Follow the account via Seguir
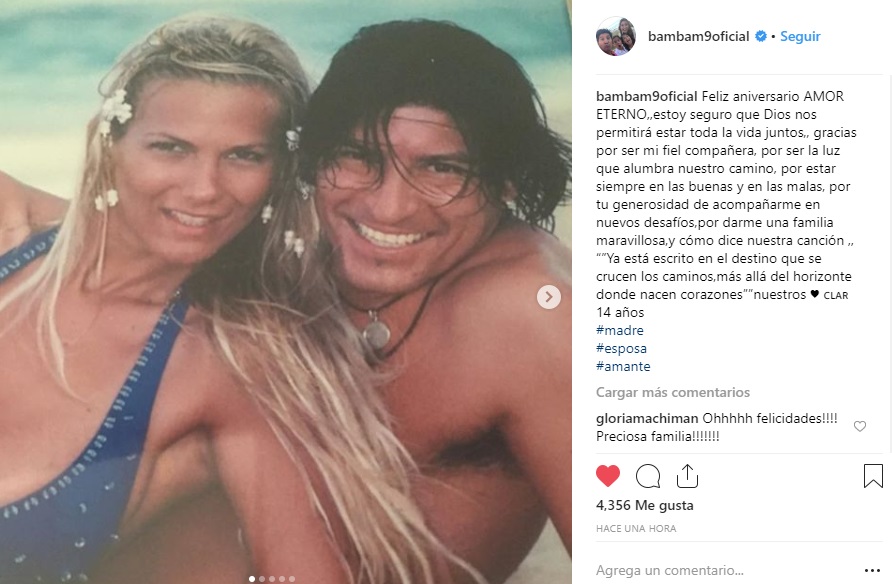Screen dimensions: 892x584 coord(800,36)
